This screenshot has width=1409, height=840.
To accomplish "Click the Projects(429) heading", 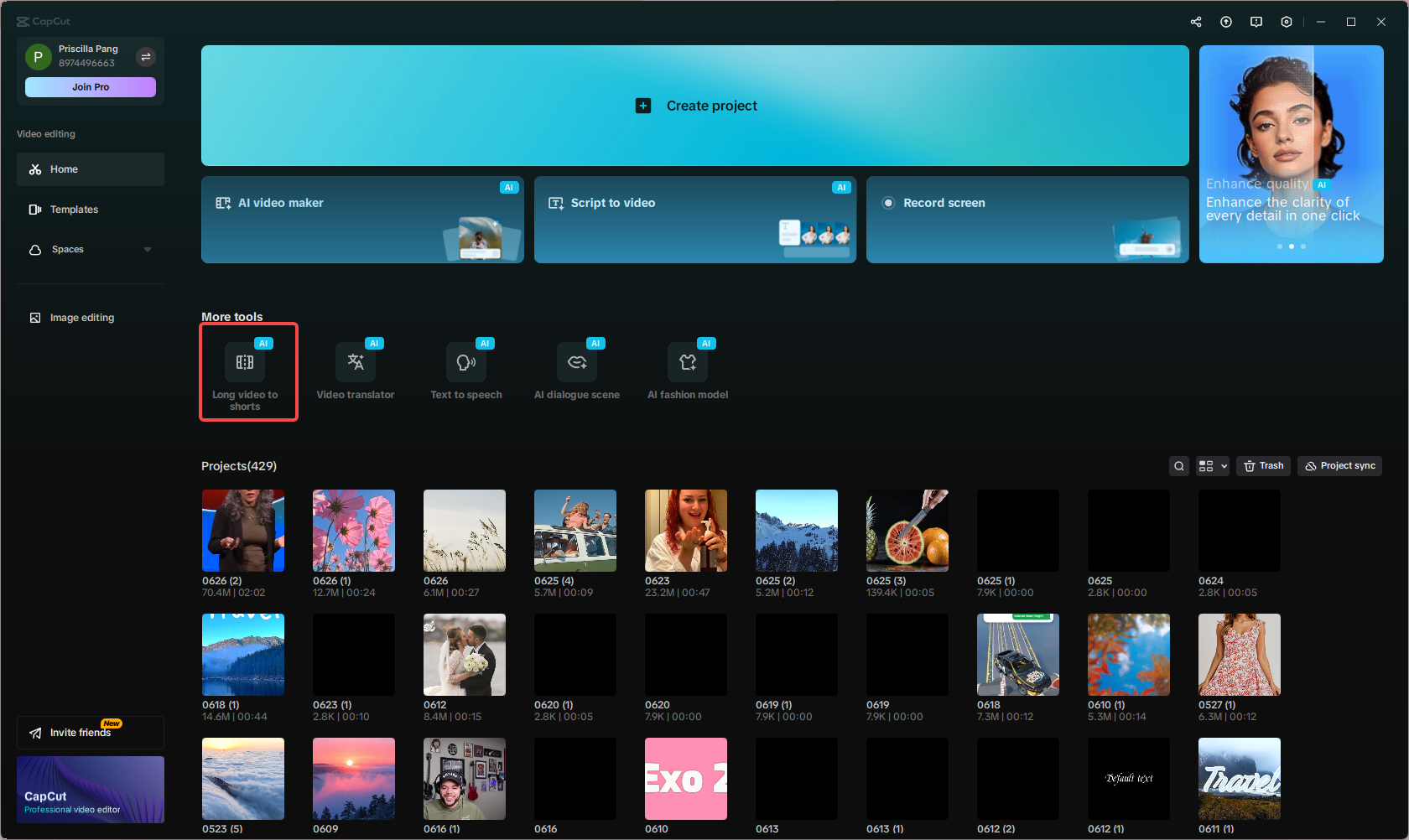I will (x=239, y=466).
